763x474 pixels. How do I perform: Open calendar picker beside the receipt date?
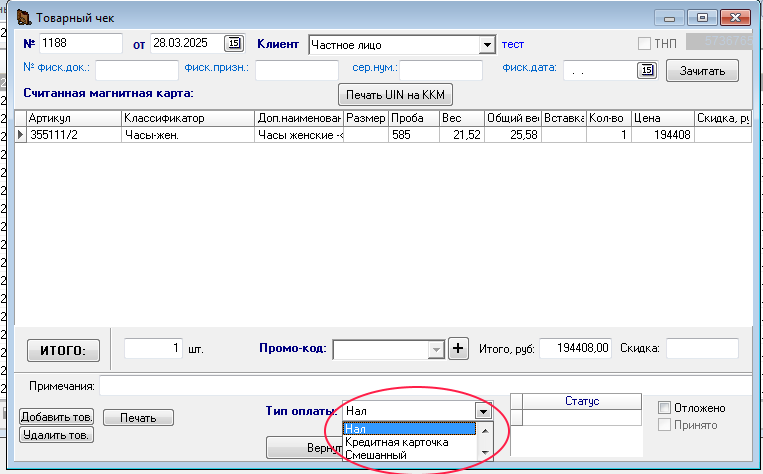[x=234, y=43]
